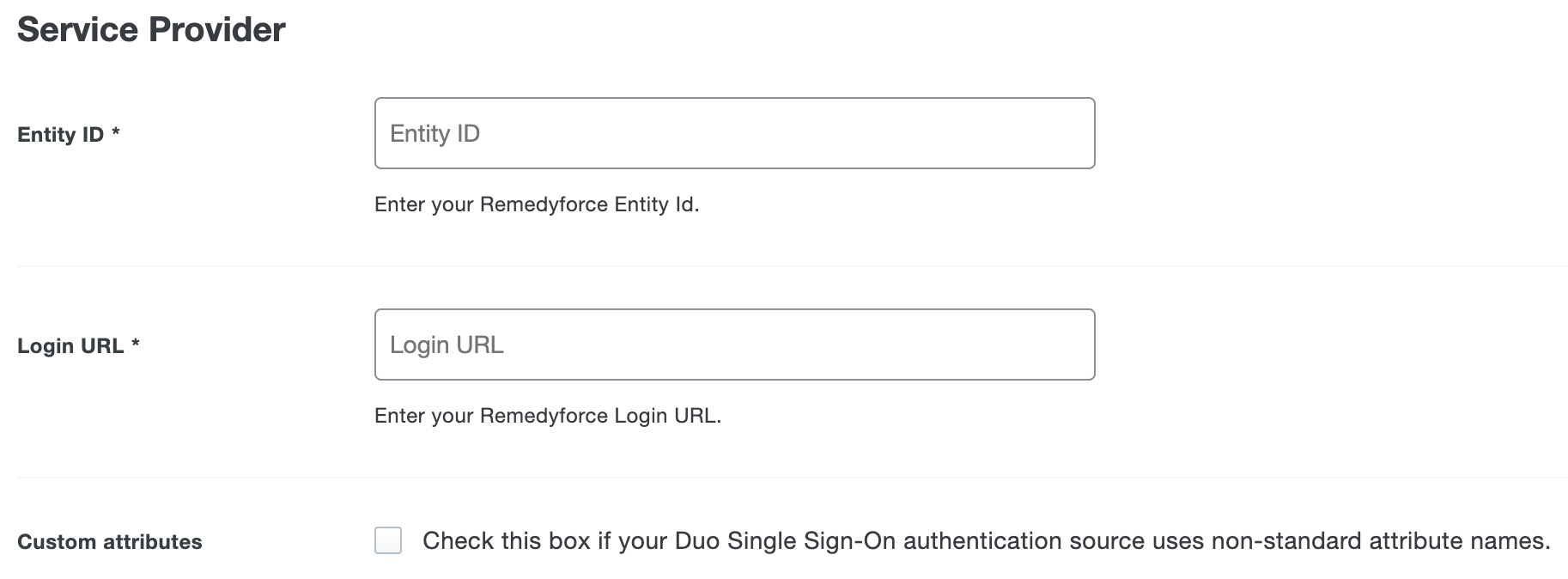
Task: Click the Remedyforce Login URL helper text
Action: (547, 415)
